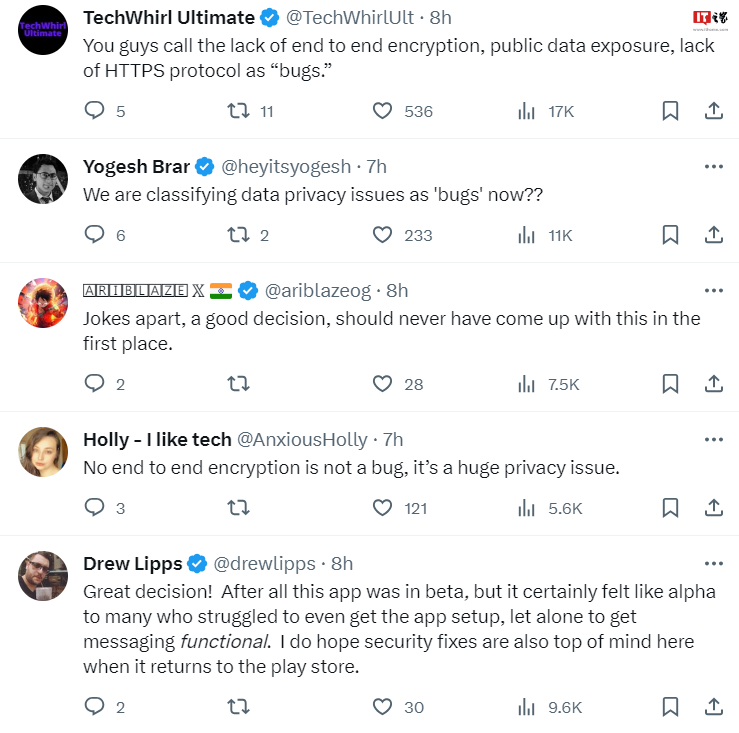Open the 8h timestamp on ARIBLAZE's tweet
Image resolution: width=739 pixels, height=733 pixels.
click(397, 290)
